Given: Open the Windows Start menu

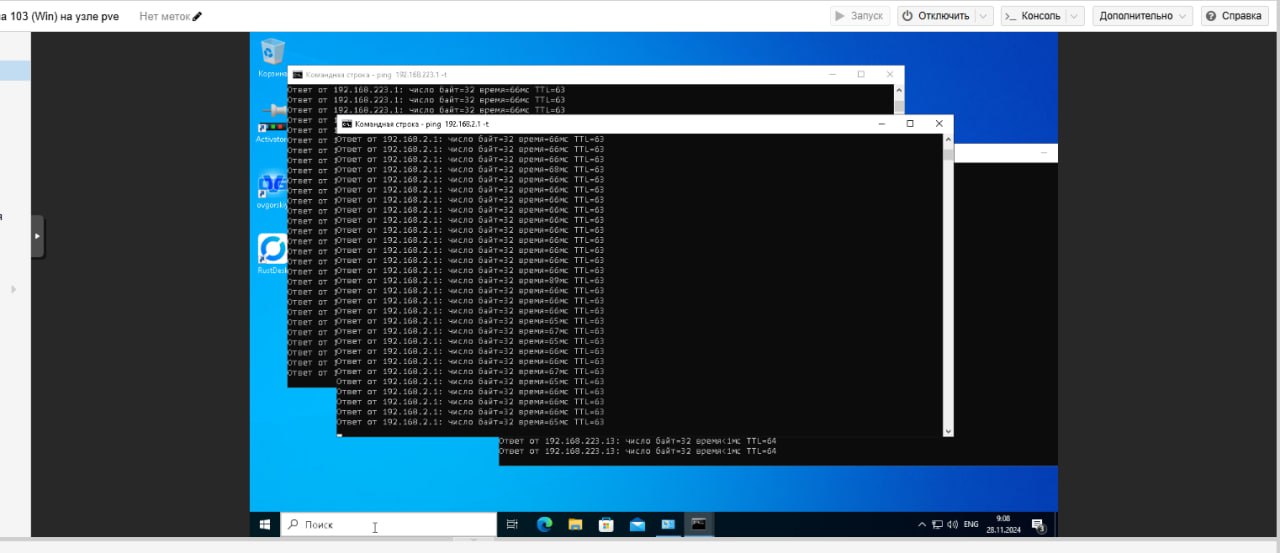Looking at the screenshot, I should pos(265,524).
